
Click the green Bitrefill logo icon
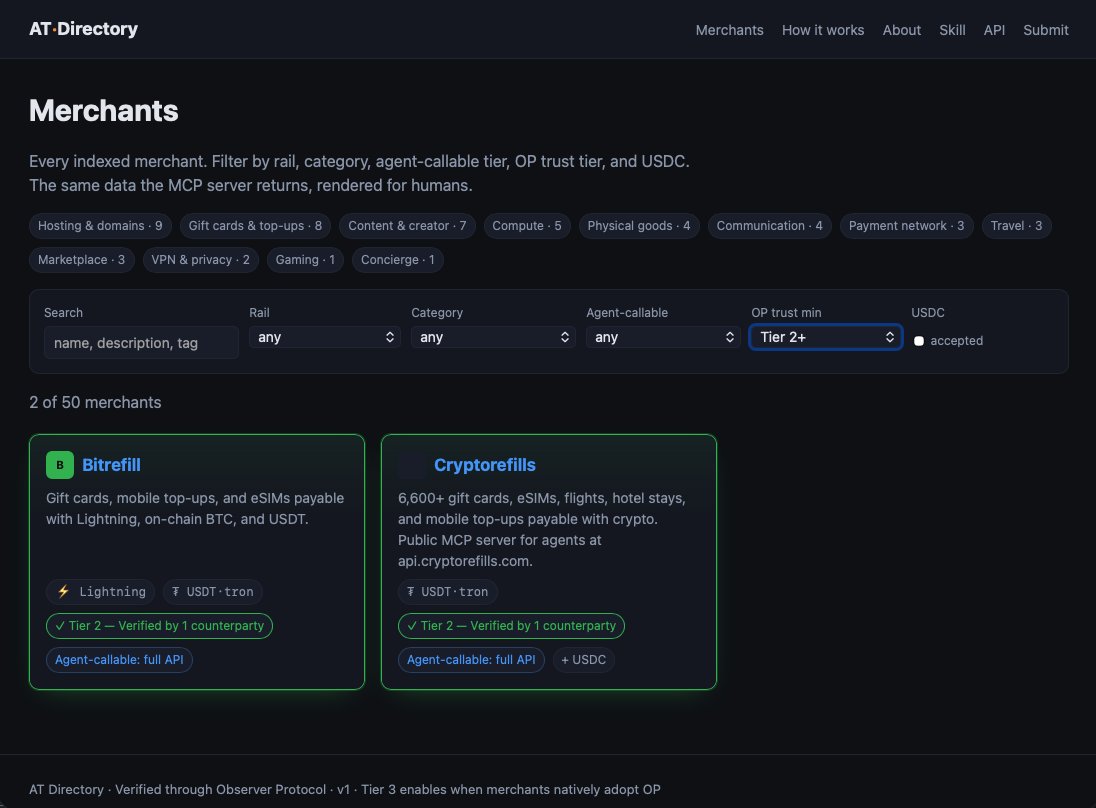(x=59, y=465)
